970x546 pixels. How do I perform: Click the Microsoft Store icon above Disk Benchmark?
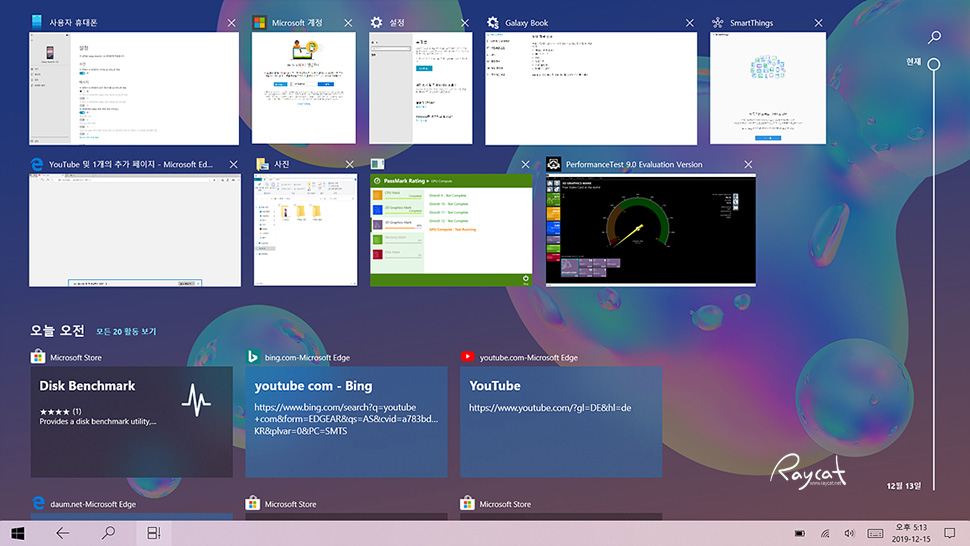[38, 357]
